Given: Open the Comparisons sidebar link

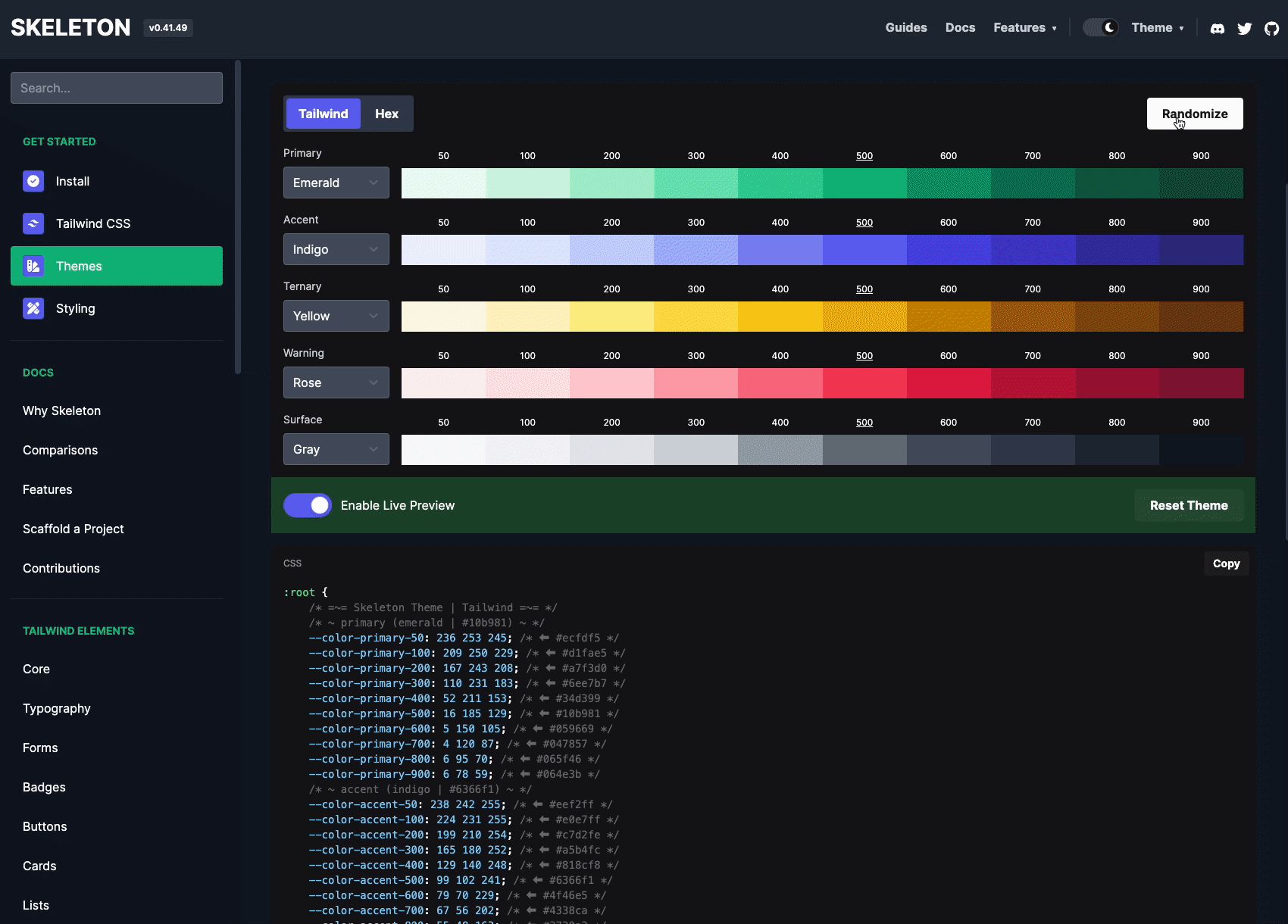Looking at the screenshot, I should 60,450.
